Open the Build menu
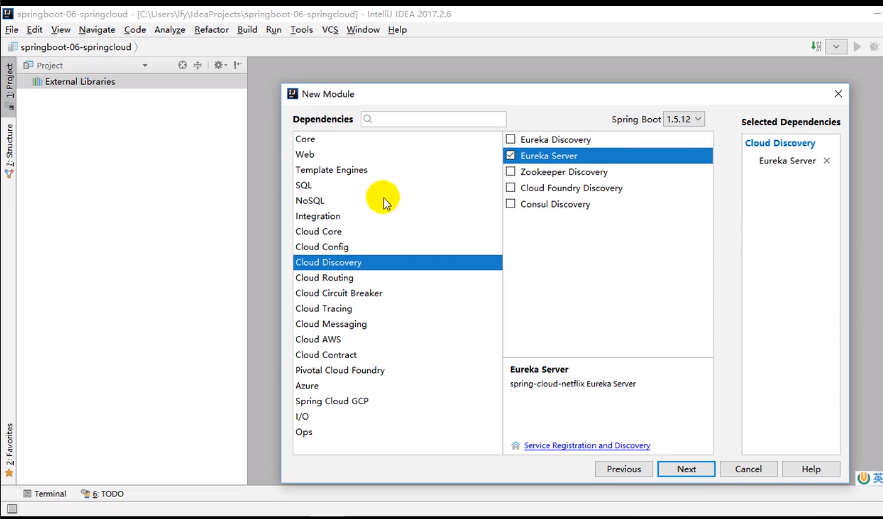Screen dimensions: 883x519 tap(247, 30)
